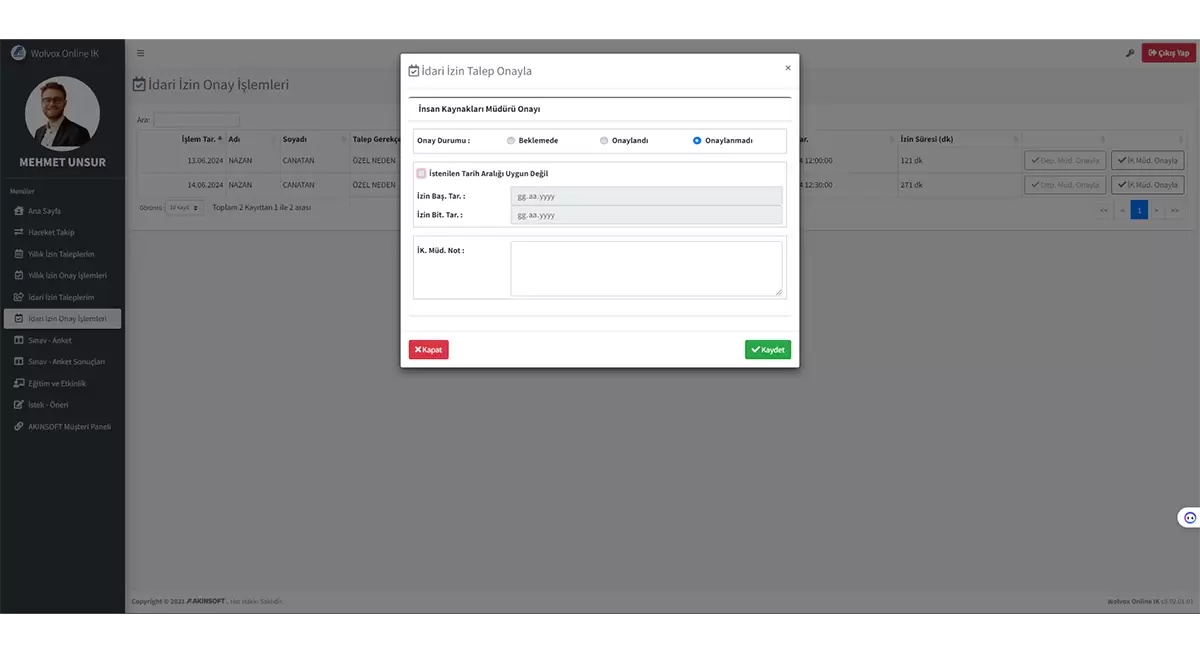Select the Onaylandı radio button
This screenshot has height=653, width=1200.
point(604,141)
